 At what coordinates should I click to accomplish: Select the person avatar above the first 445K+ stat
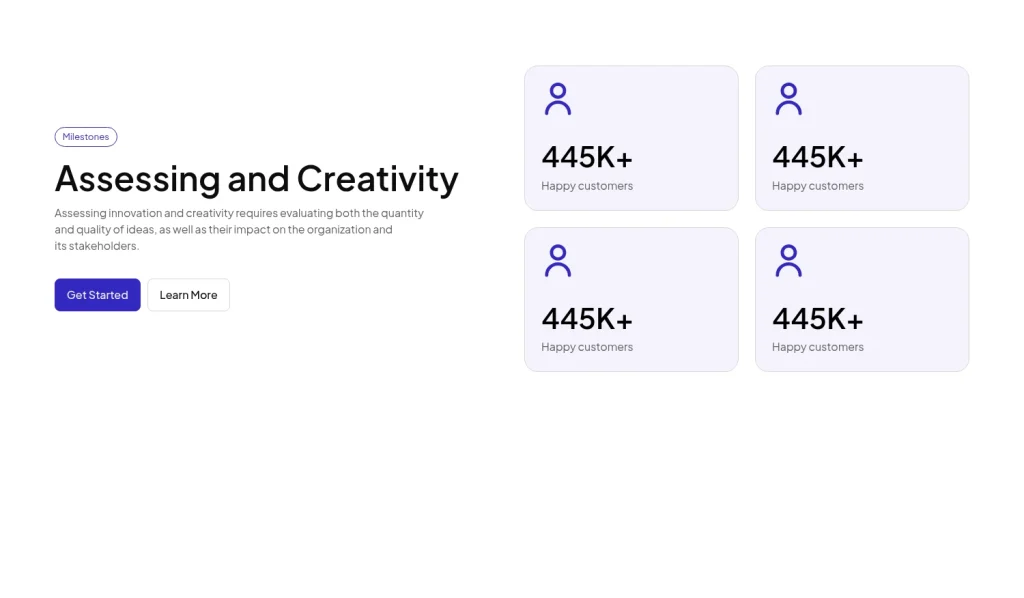(557, 98)
